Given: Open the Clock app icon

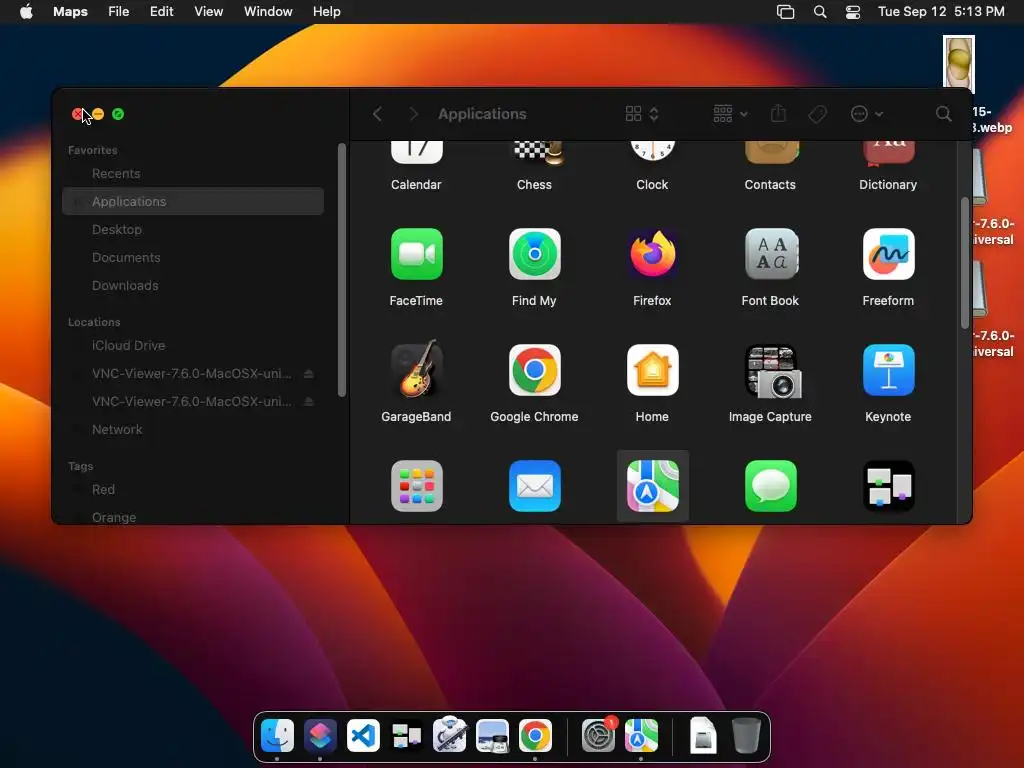Looking at the screenshot, I should (x=652, y=151).
